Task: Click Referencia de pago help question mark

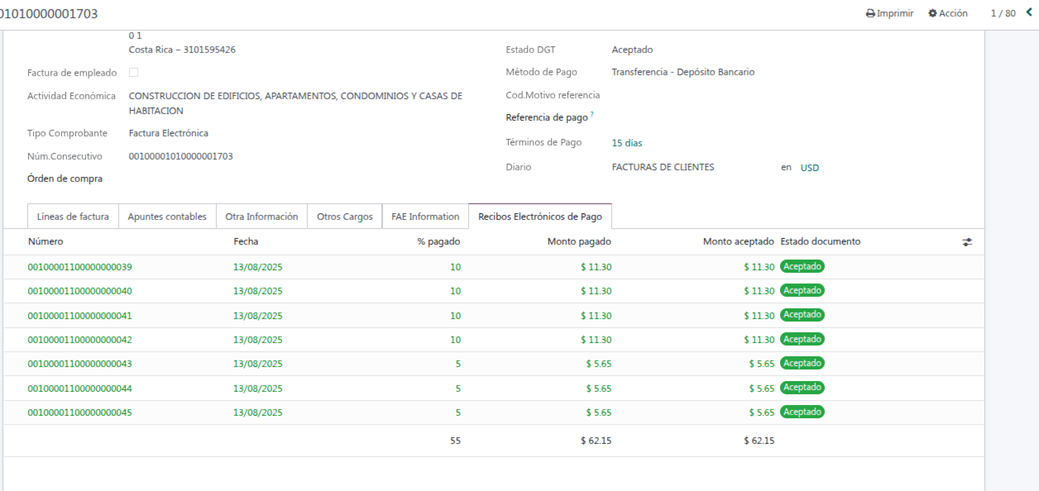Action: [x=592, y=115]
